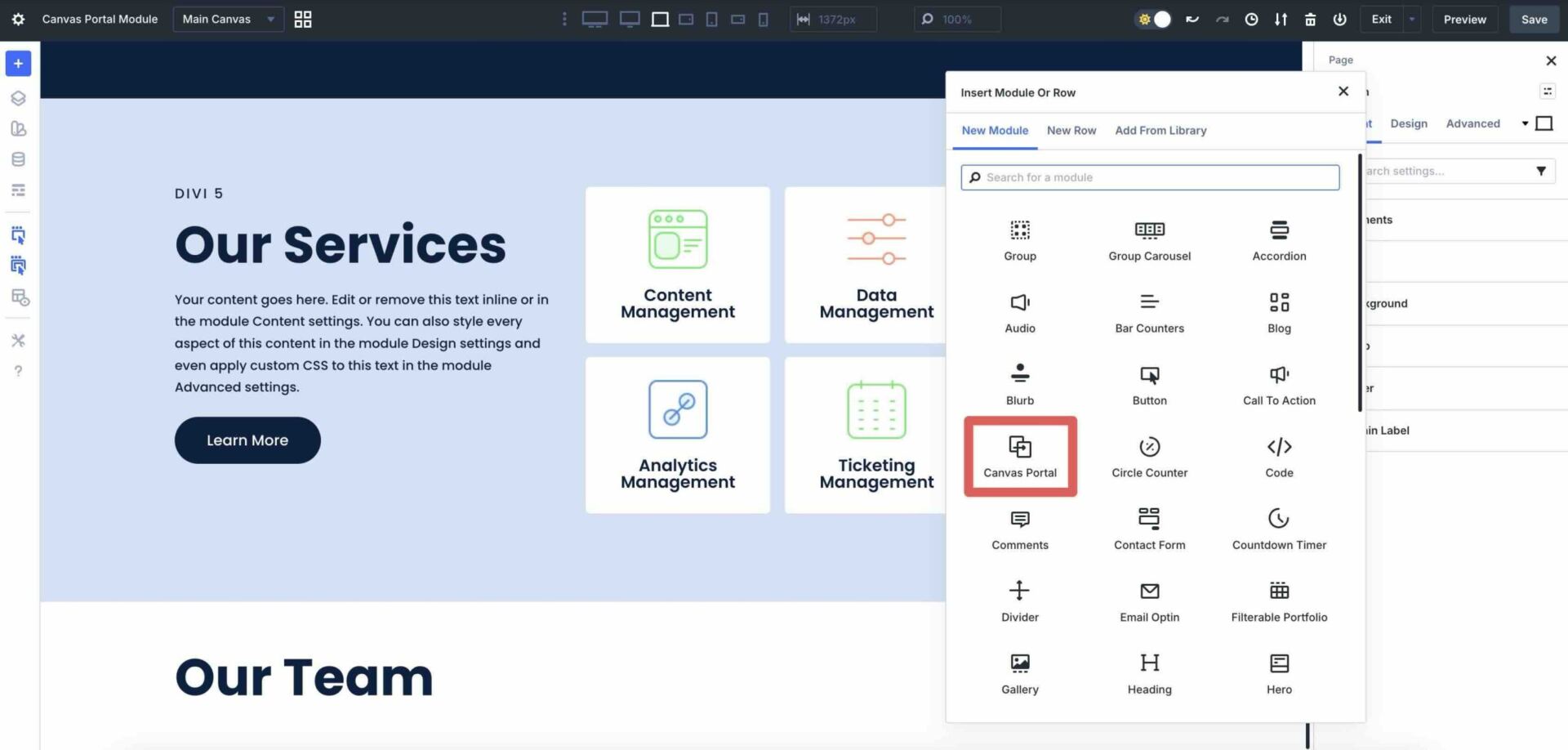Click the trash icon in the top toolbar

[x=1311, y=19]
